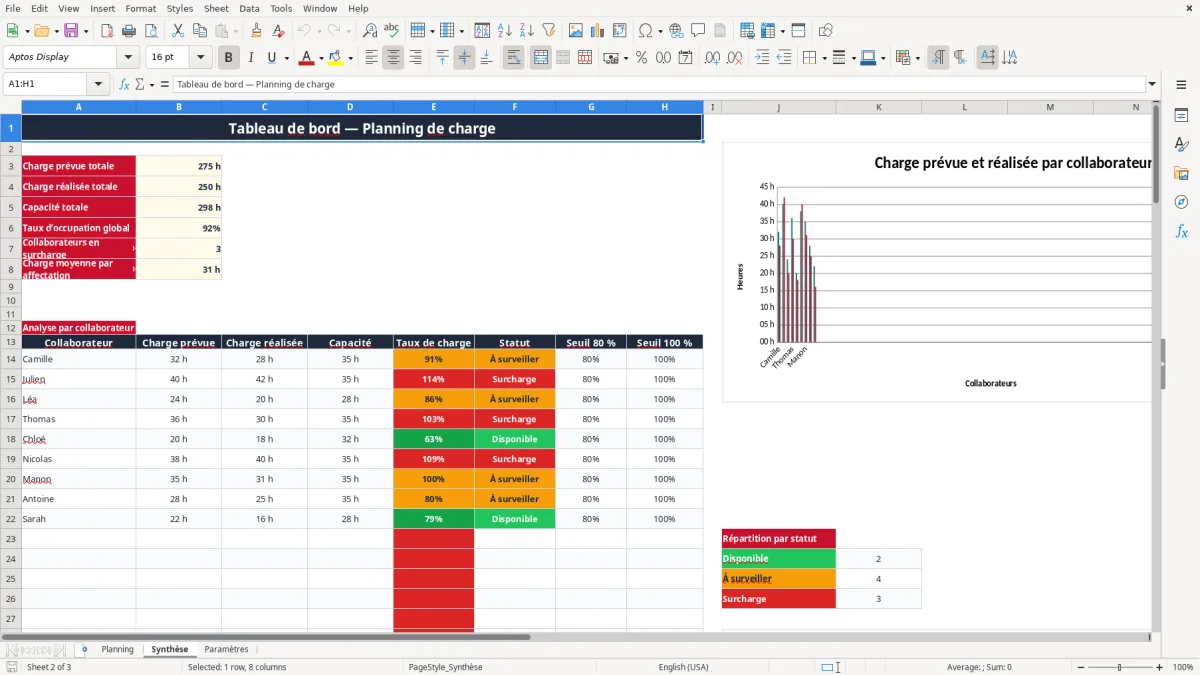Sort ascending A to Z
Screen dimensions: 1200x675
505,31
